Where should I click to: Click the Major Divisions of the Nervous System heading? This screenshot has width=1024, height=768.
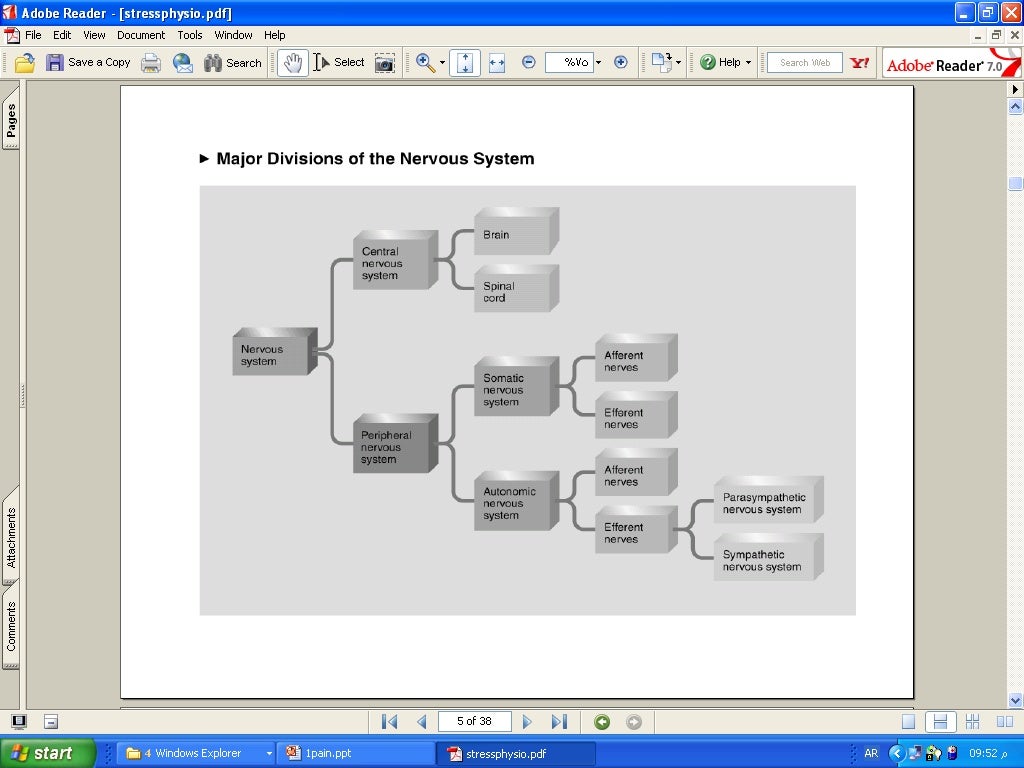click(376, 159)
